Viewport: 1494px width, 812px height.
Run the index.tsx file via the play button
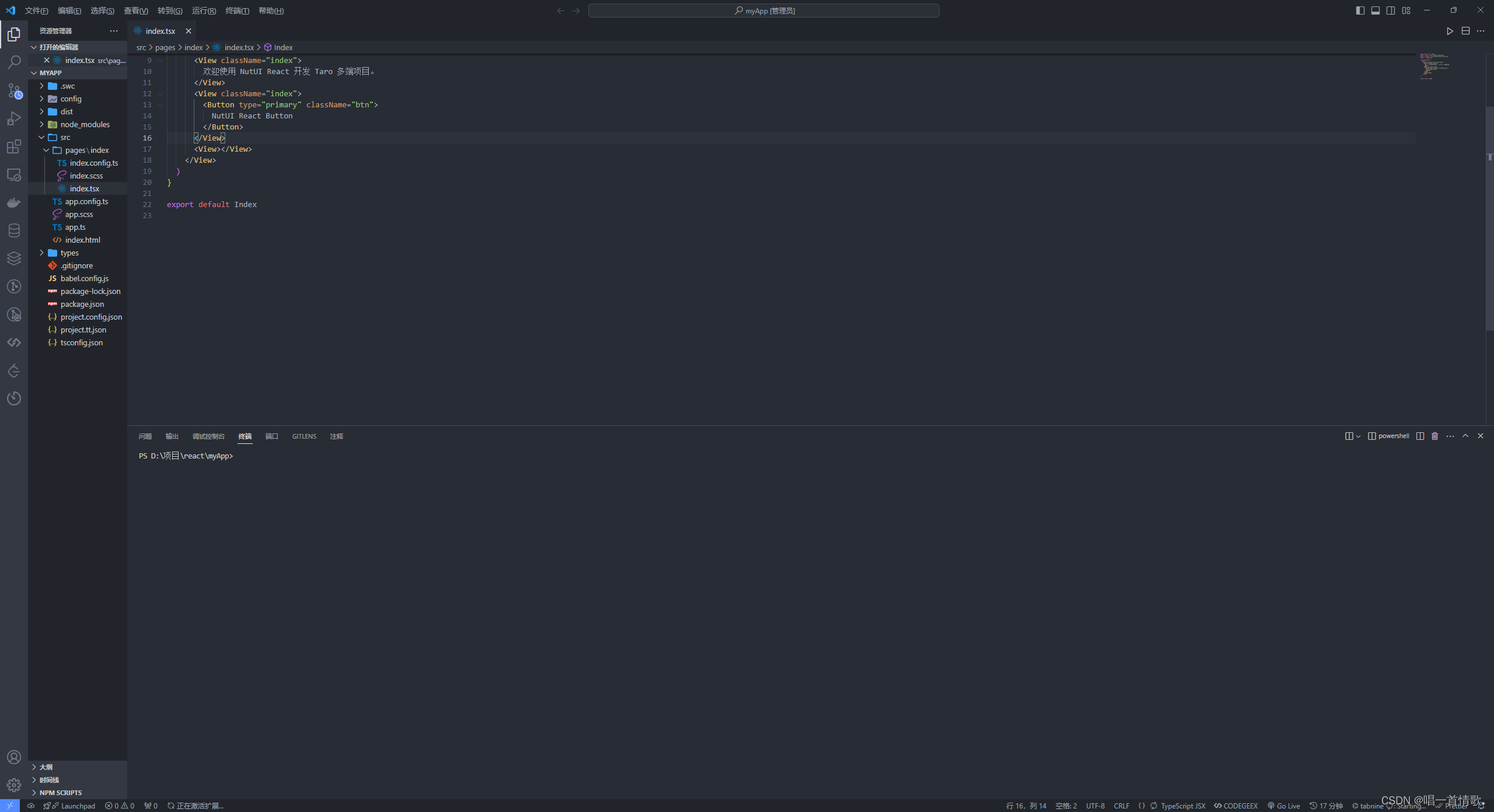click(1450, 31)
